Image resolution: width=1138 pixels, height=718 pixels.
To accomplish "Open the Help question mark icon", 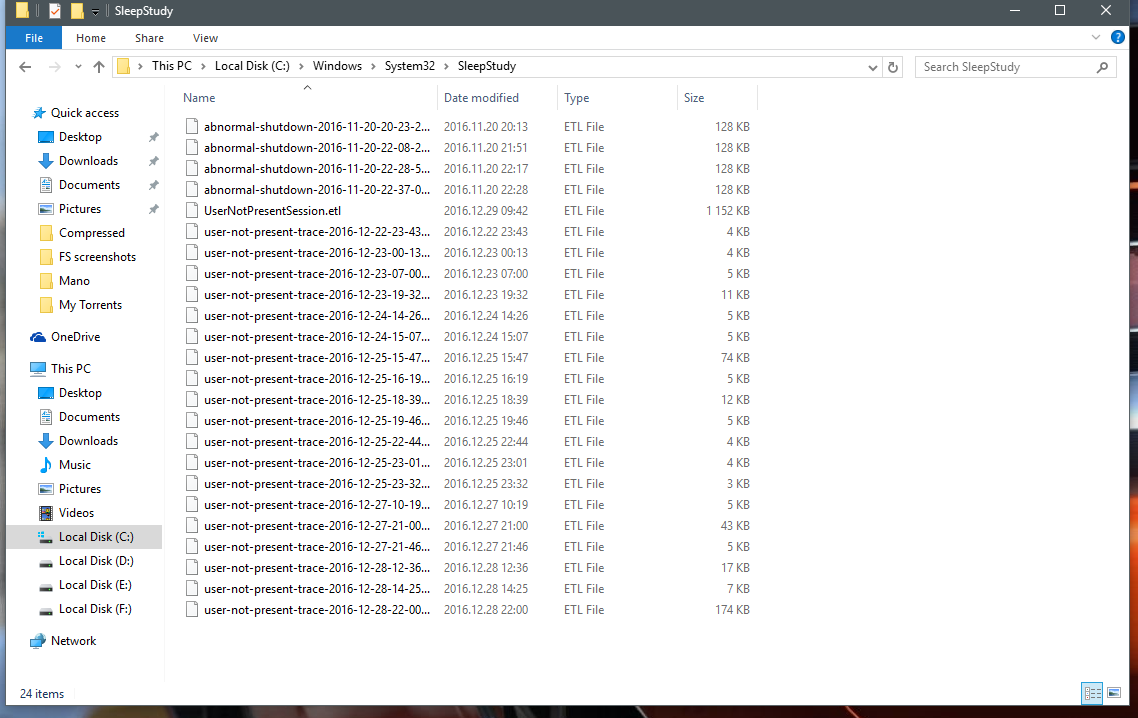I will pos(1118,37).
